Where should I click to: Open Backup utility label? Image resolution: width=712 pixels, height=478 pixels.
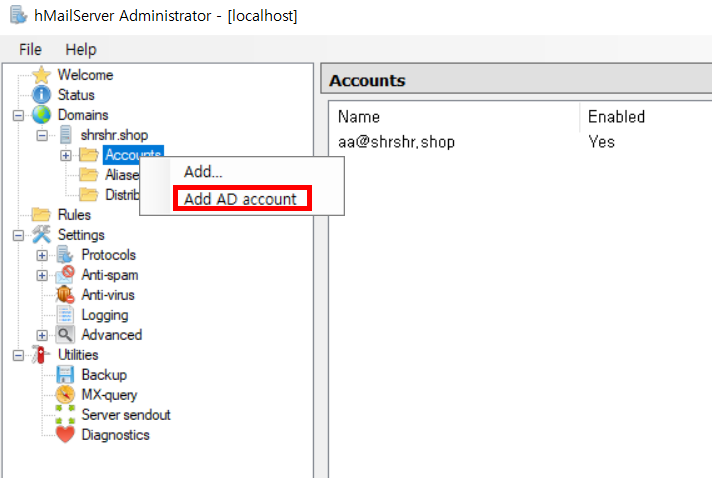click(104, 375)
